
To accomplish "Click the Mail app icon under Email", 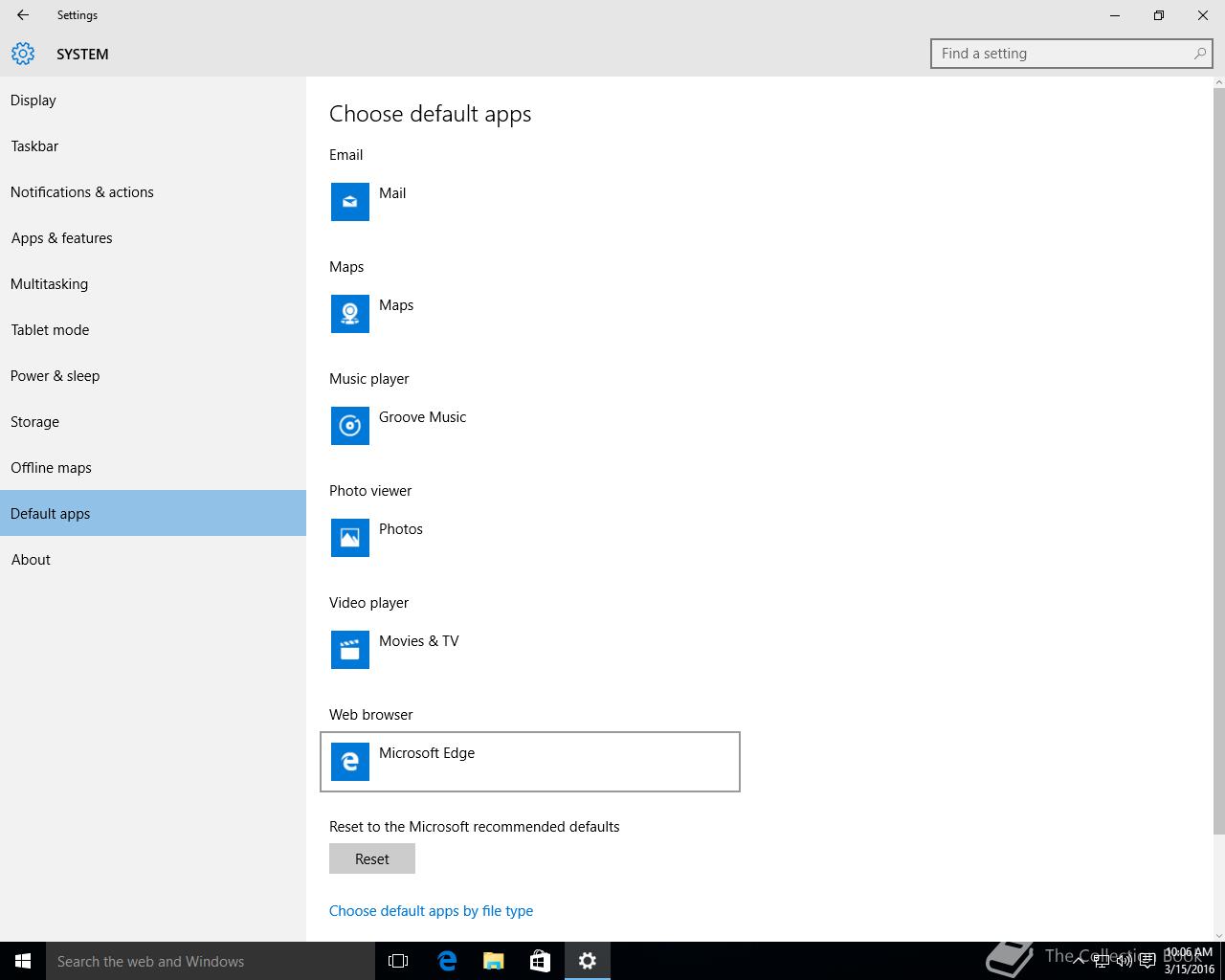I will (350, 202).
